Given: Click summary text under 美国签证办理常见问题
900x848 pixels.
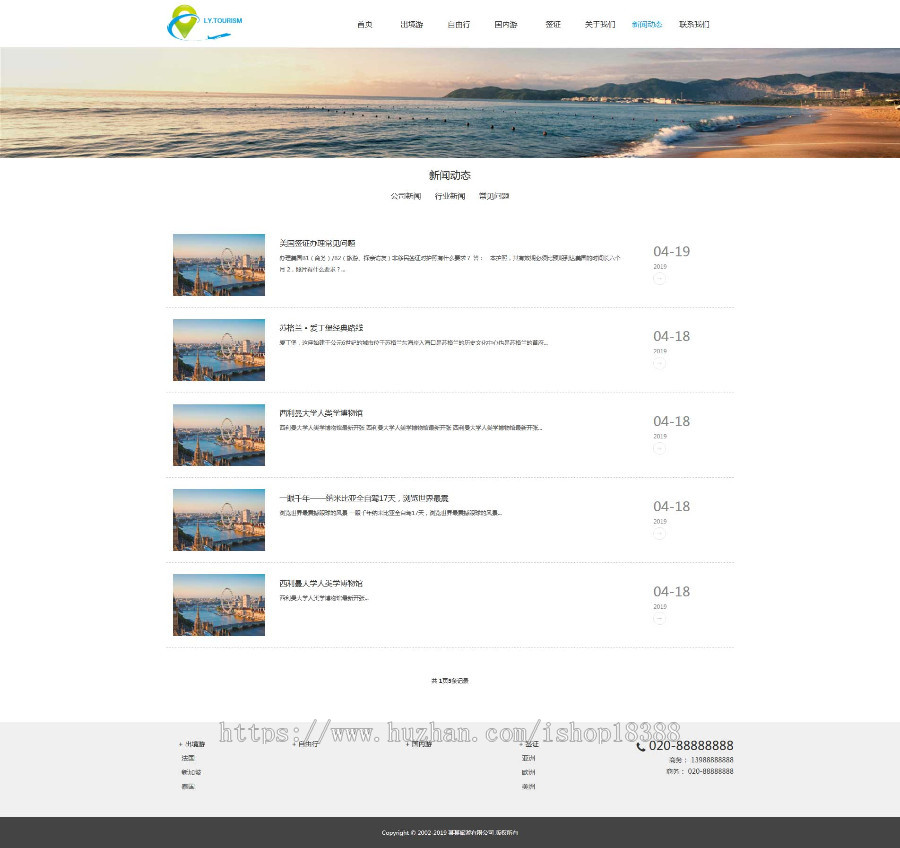Looking at the screenshot, I should [450, 264].
